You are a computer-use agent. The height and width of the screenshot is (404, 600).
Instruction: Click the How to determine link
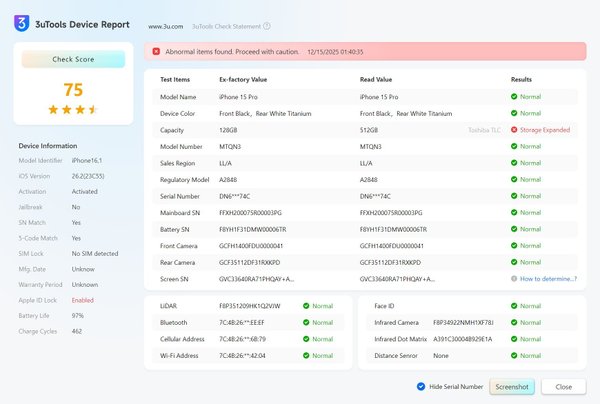coord(546,278)
